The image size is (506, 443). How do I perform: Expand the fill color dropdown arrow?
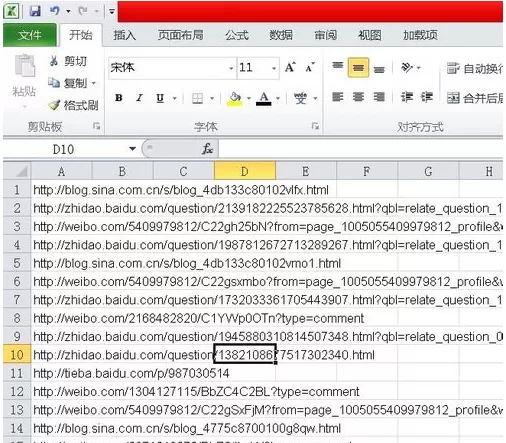249,98
